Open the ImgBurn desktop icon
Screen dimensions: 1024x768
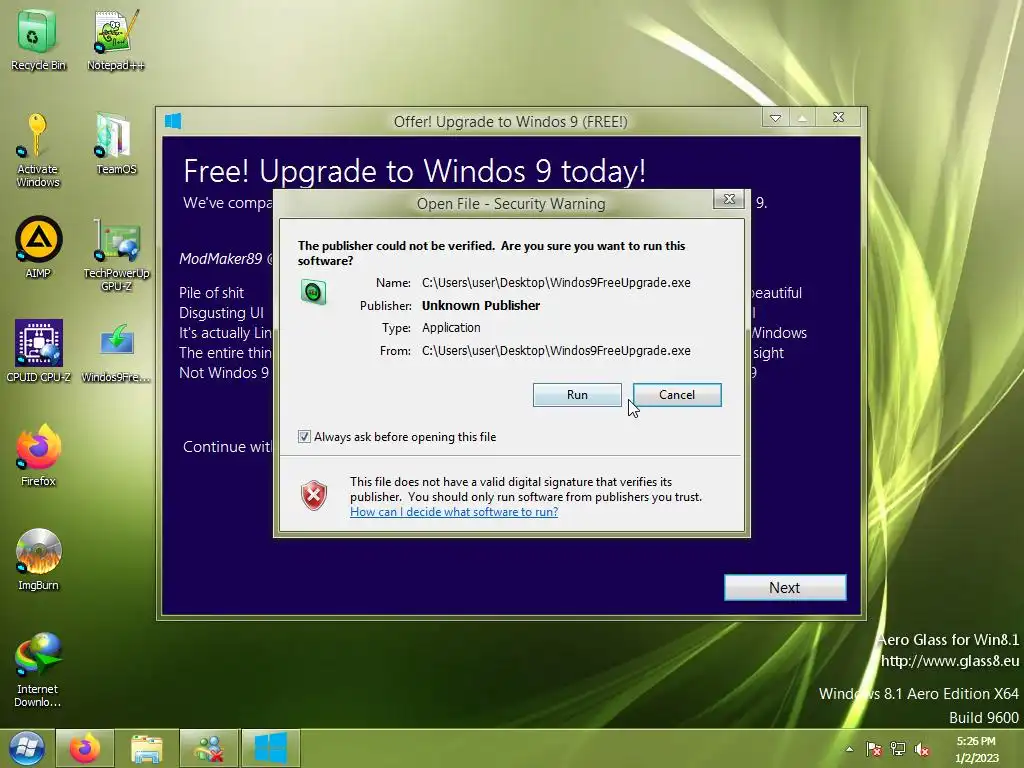coord(38,559)
